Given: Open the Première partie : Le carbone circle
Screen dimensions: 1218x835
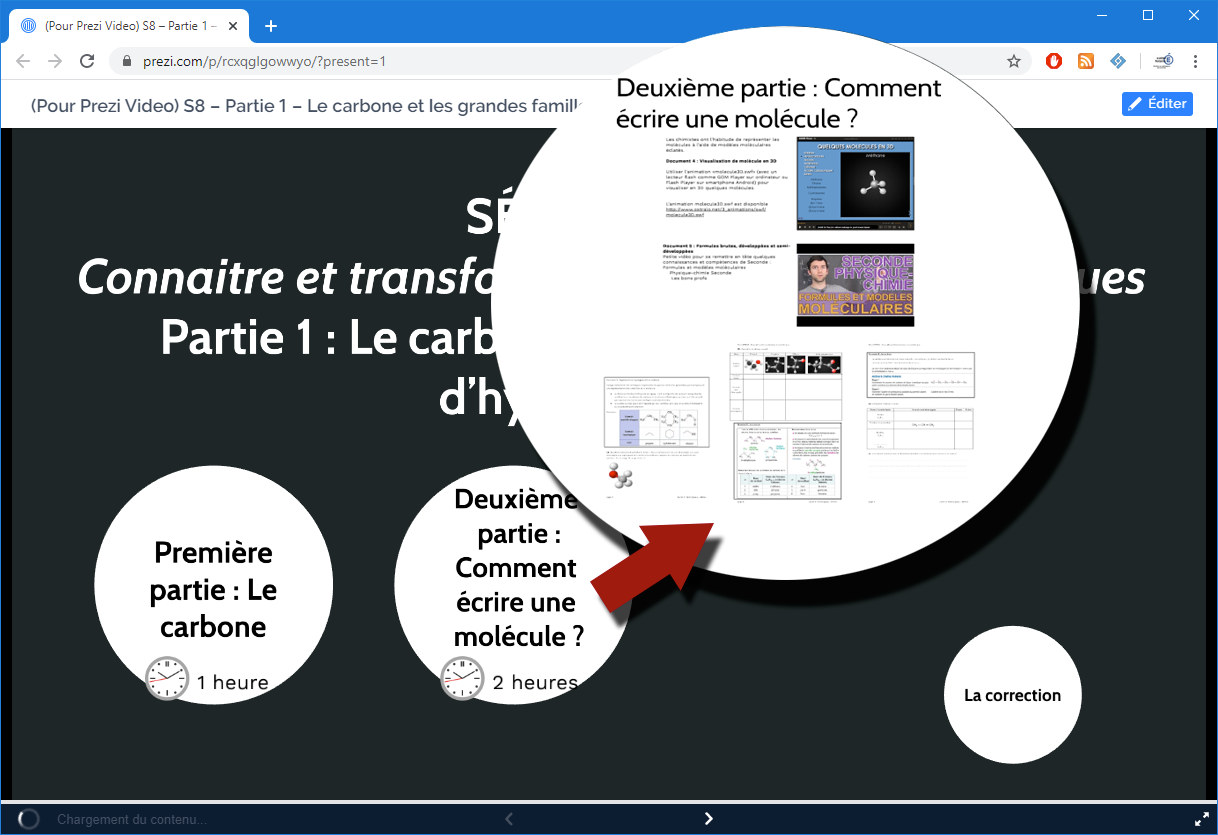Looking at the screenshot, I should tap(213, 588).
